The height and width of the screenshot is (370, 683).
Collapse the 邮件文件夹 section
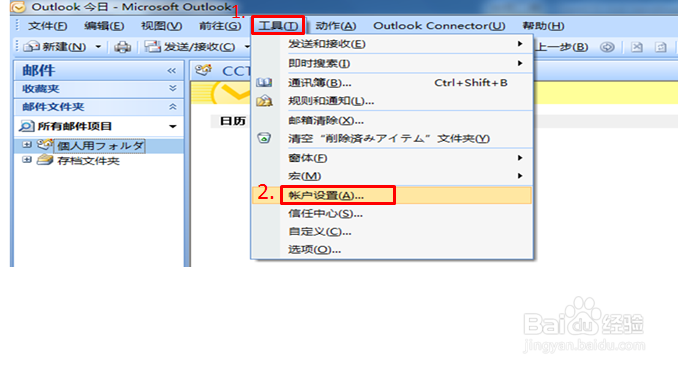[x=172, y=107]
